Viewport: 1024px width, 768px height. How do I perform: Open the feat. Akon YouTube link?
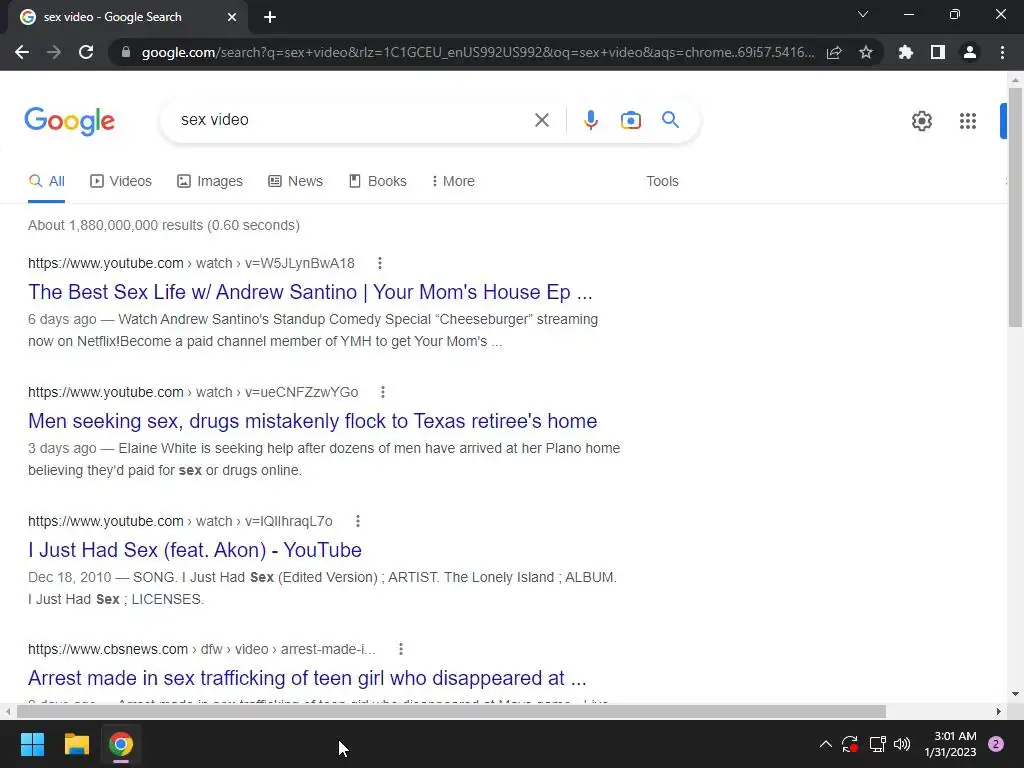pyautogui.click(x=195, y=550)
